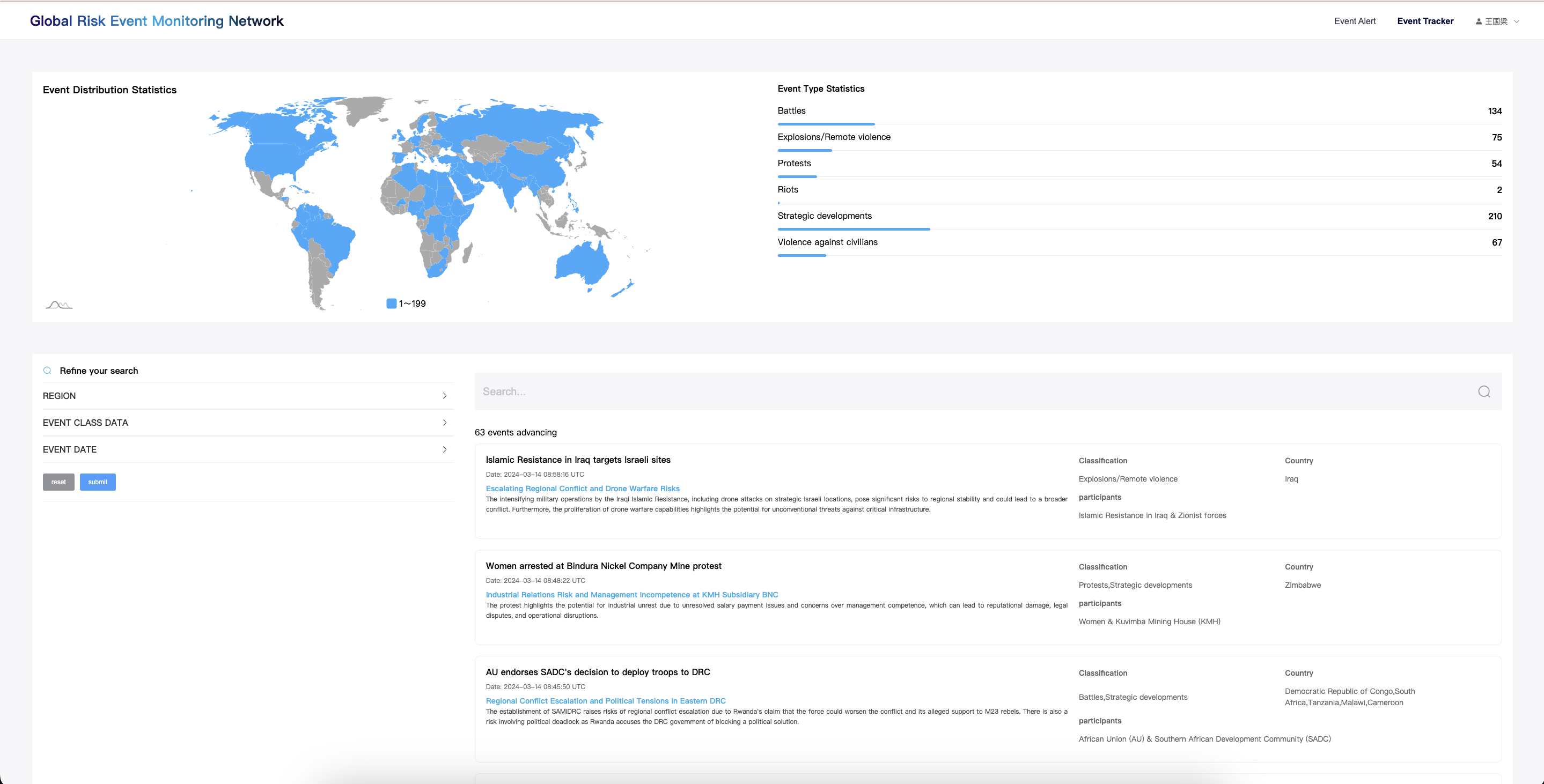Open the user account dropdown arrow
This screenshot has width=1544, height=784.
(x=1517, y=21)
